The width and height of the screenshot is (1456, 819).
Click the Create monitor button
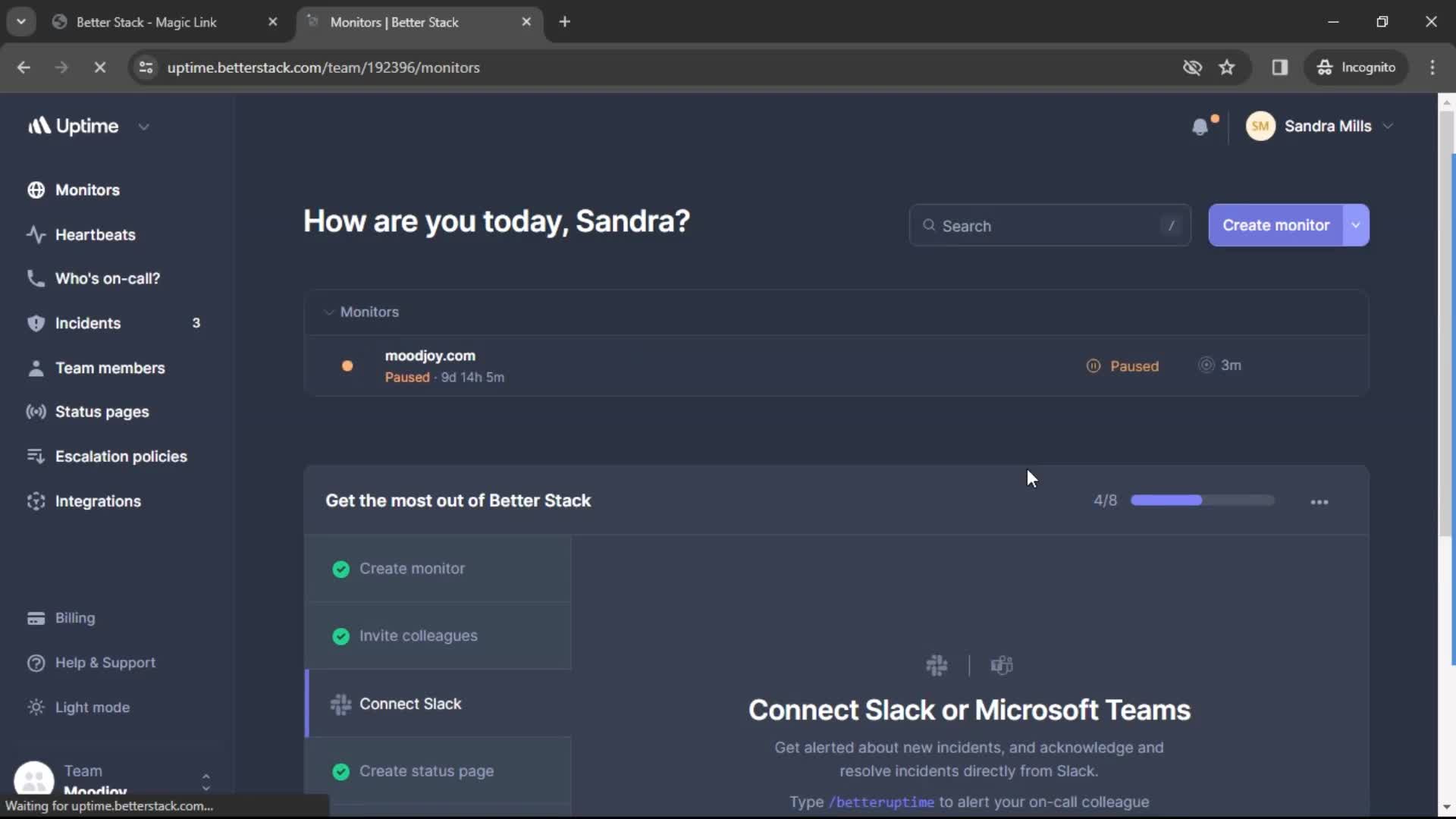pyautogui.click(x=1276, y=226)
